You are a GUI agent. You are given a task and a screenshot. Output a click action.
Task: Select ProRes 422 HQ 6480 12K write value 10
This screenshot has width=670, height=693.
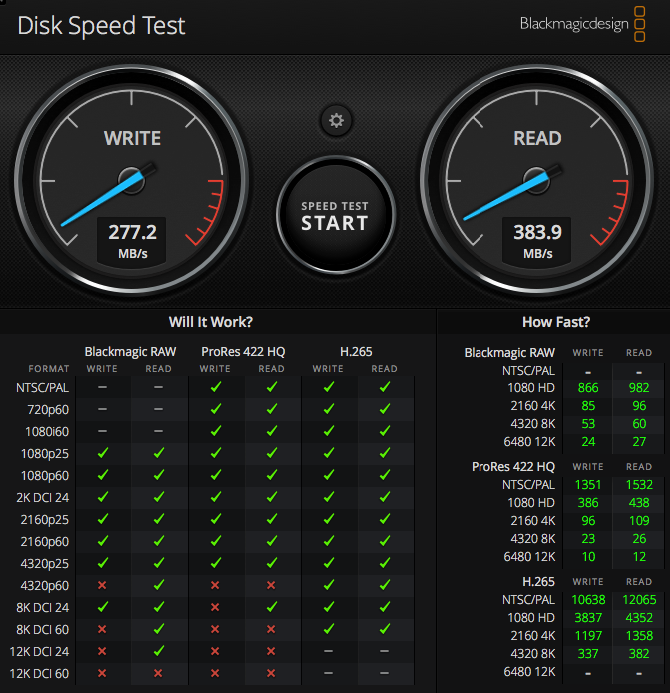(588, 556)
